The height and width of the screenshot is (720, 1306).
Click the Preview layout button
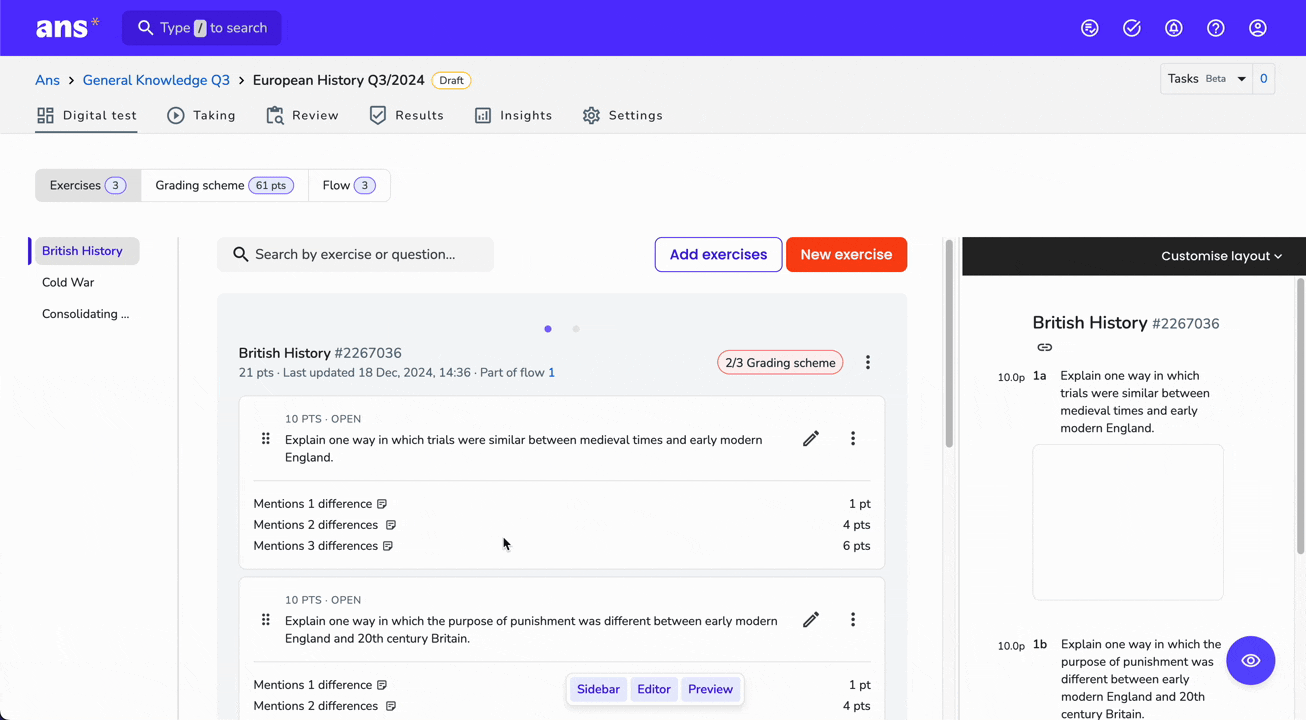pyautogui.click(x=710, y=689)
